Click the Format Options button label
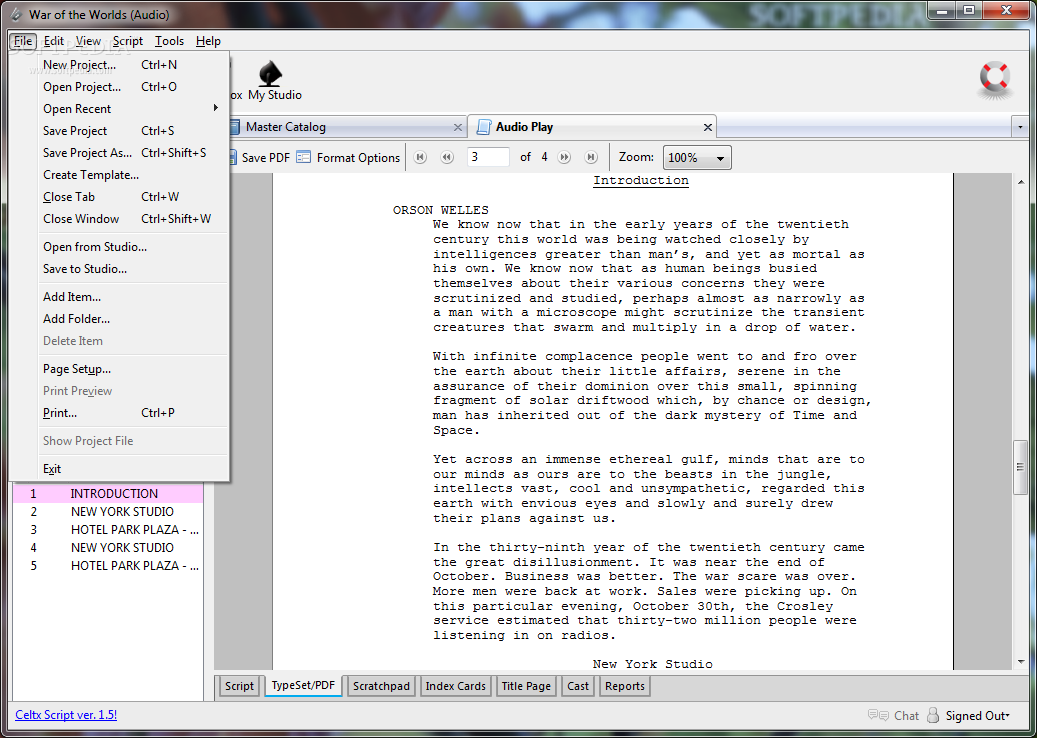Image resolution: width=1037 pixels, height=738 pixels. [x=358, y=158]
